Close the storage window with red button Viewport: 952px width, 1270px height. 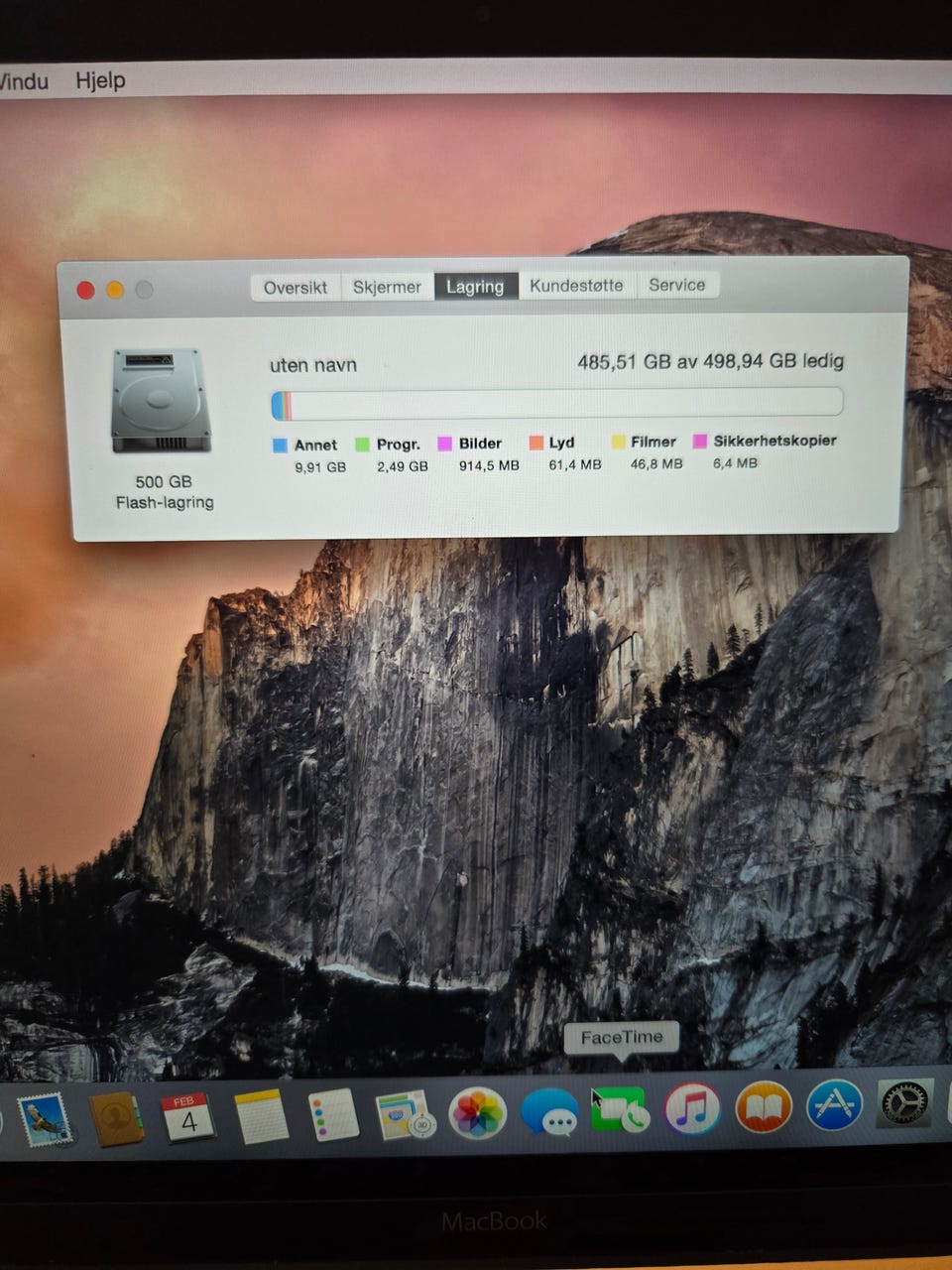pyautogui.click(x=86, y=290)
